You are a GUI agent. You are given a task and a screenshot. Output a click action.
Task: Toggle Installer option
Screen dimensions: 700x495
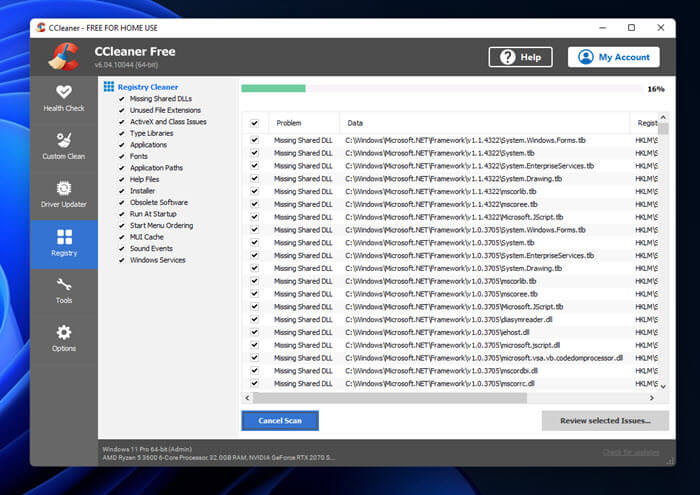(137, 191)
